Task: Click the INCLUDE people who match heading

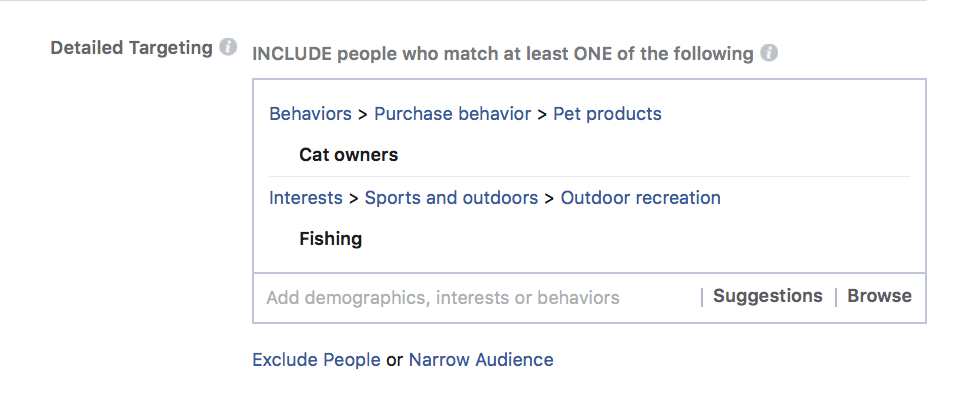Action: tap(503, 54)
